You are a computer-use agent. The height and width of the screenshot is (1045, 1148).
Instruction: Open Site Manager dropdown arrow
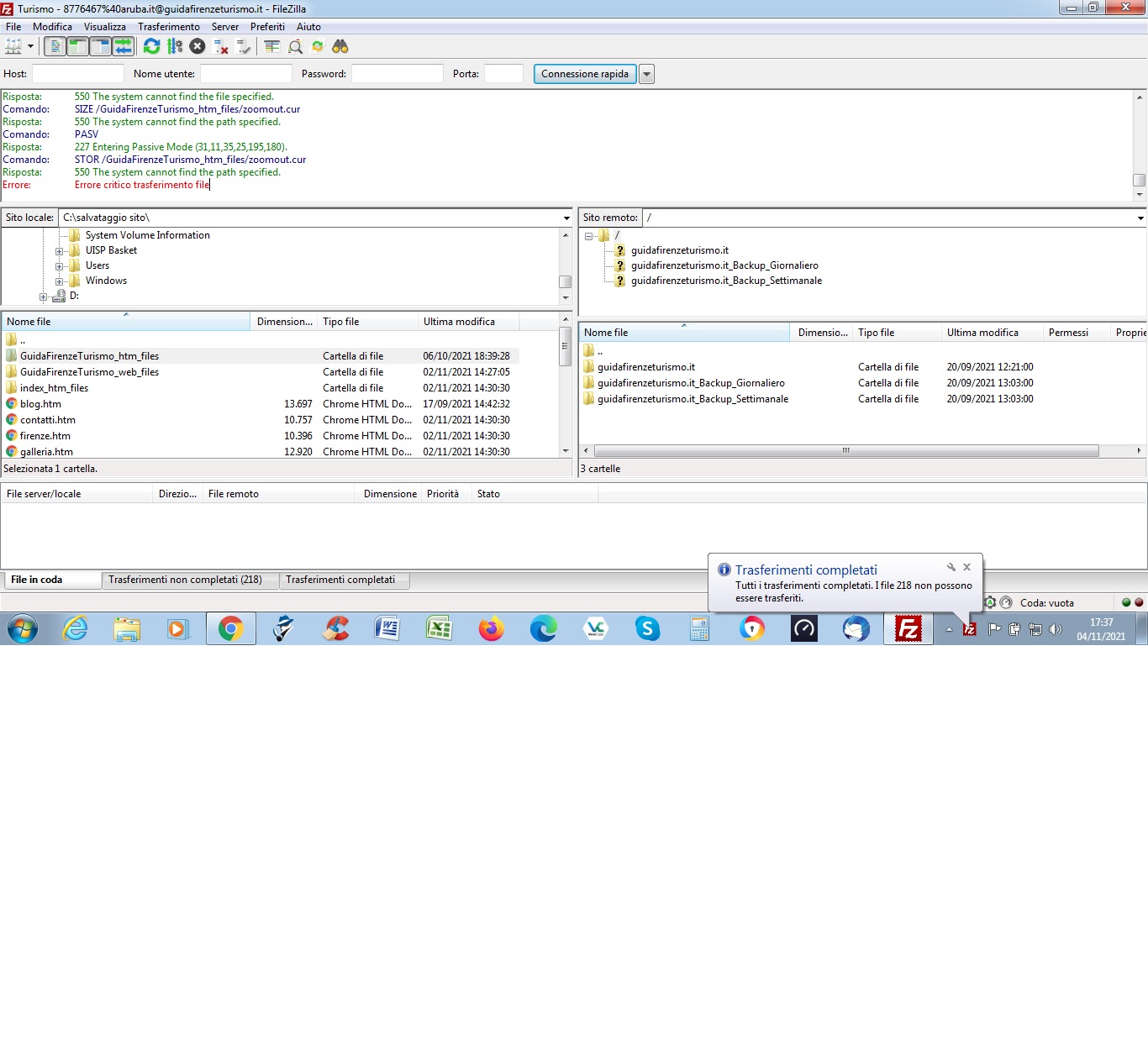[x=30, y=46]
